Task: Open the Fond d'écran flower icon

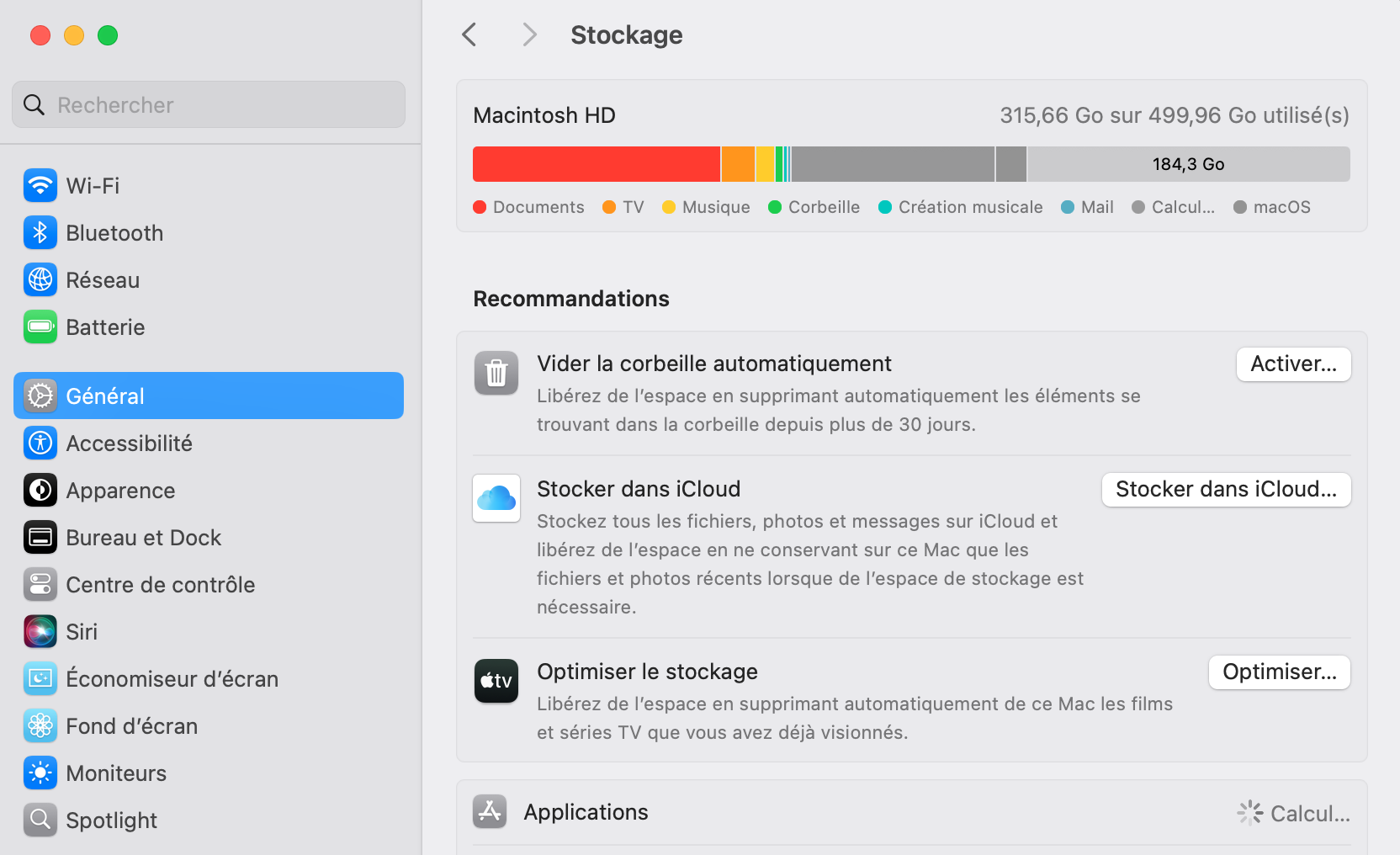Action: pos(40,725)
